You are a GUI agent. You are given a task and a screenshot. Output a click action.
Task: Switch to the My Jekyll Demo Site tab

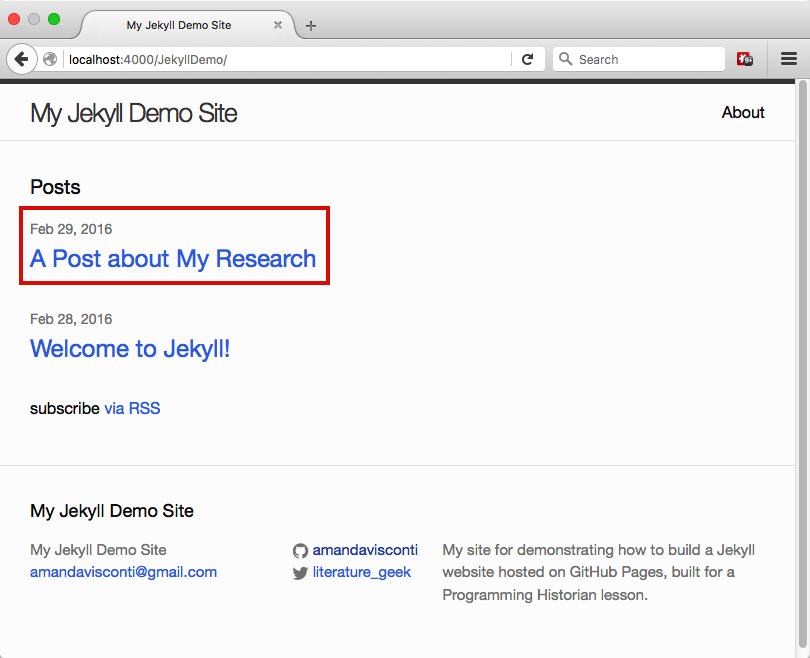180,26
